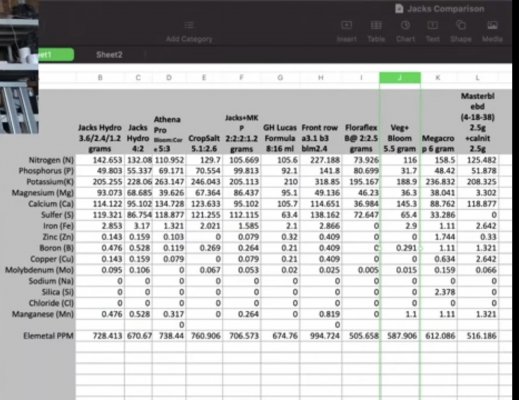Select zinc cell 1.744

439,237
